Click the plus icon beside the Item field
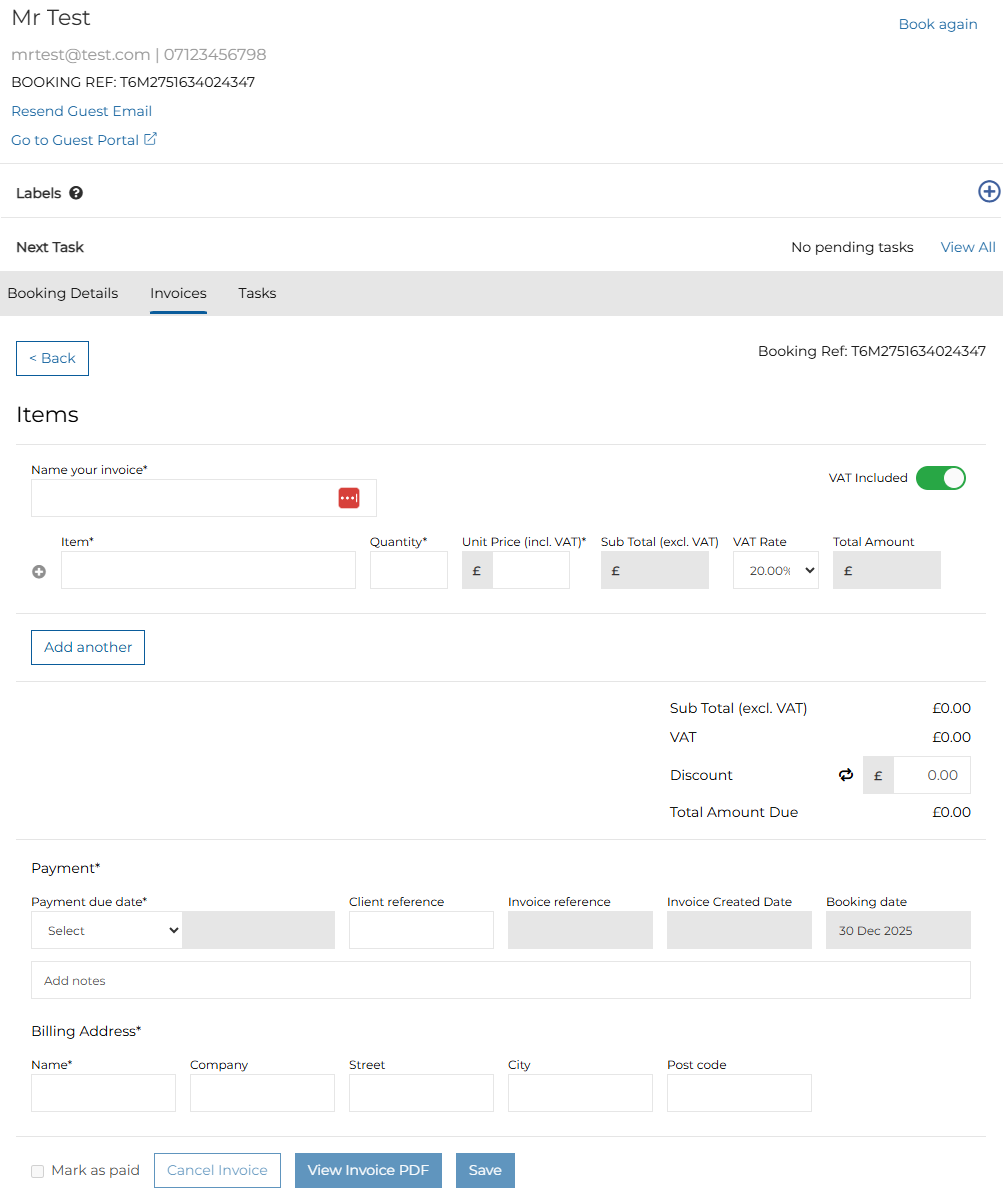 pyautogui.click(x=39, y=572)
